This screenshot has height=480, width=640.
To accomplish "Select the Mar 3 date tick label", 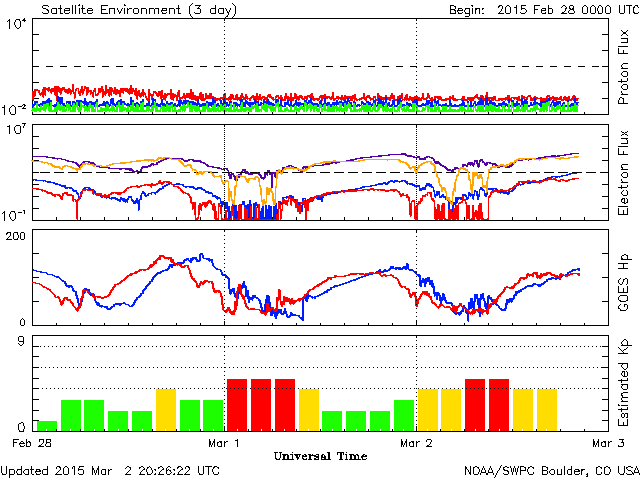I will coord(607,441).
